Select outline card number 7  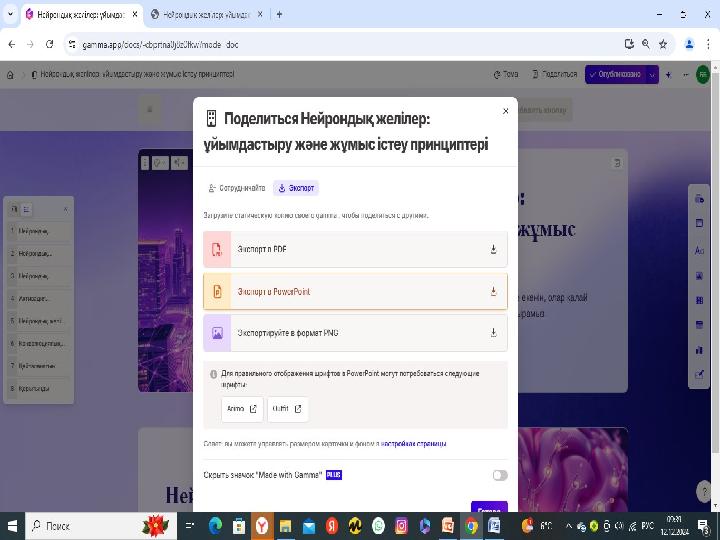pos(39,366)
